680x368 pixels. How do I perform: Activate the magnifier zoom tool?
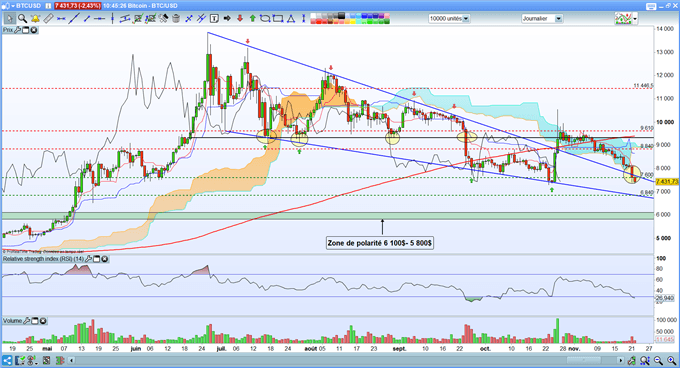coord(23,19)
